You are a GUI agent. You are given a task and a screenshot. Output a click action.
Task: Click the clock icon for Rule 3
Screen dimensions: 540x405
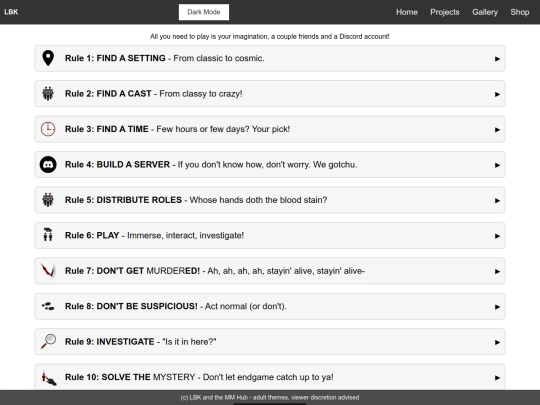[48, 129]
